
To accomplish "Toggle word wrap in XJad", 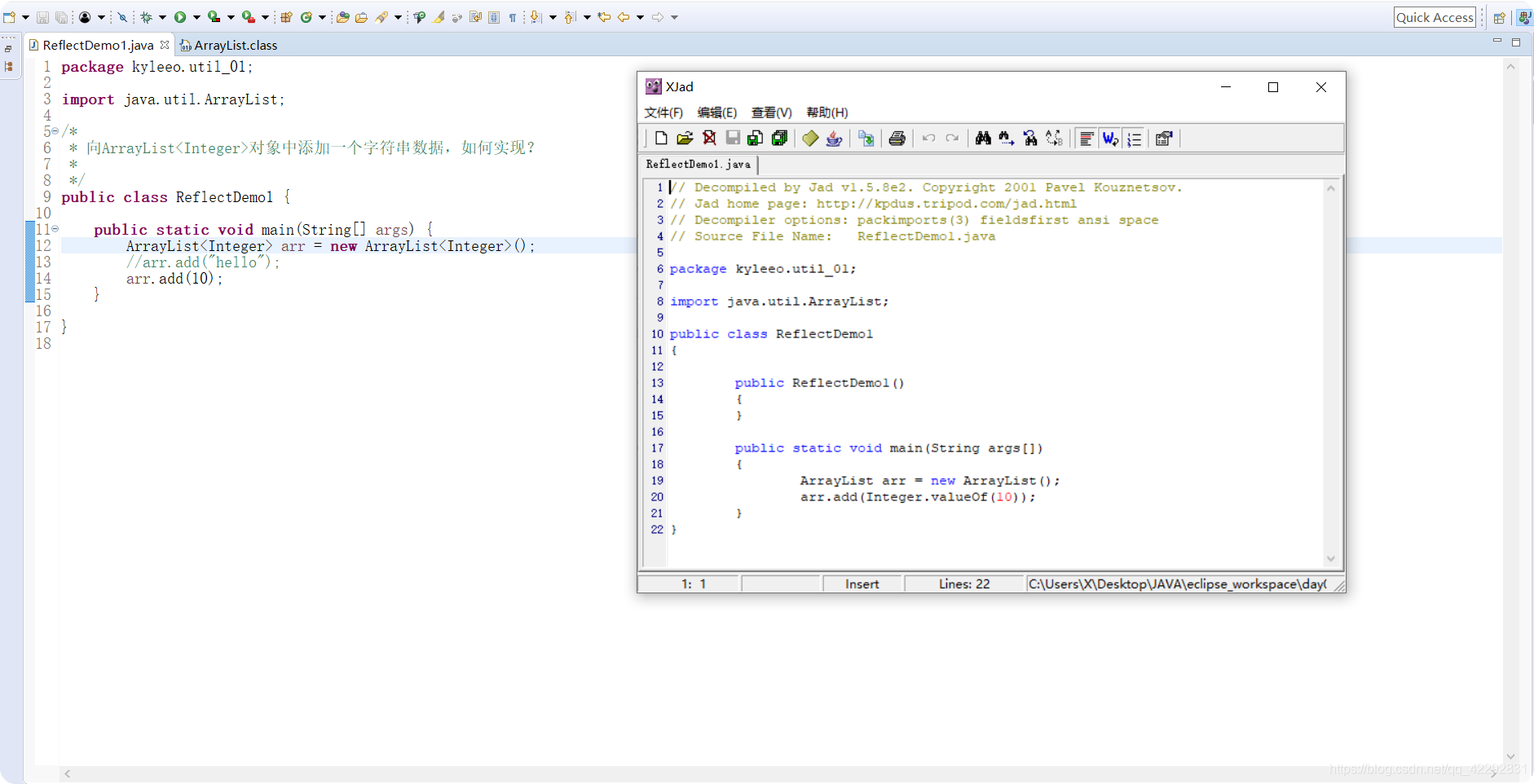I will pos(1109,139).
